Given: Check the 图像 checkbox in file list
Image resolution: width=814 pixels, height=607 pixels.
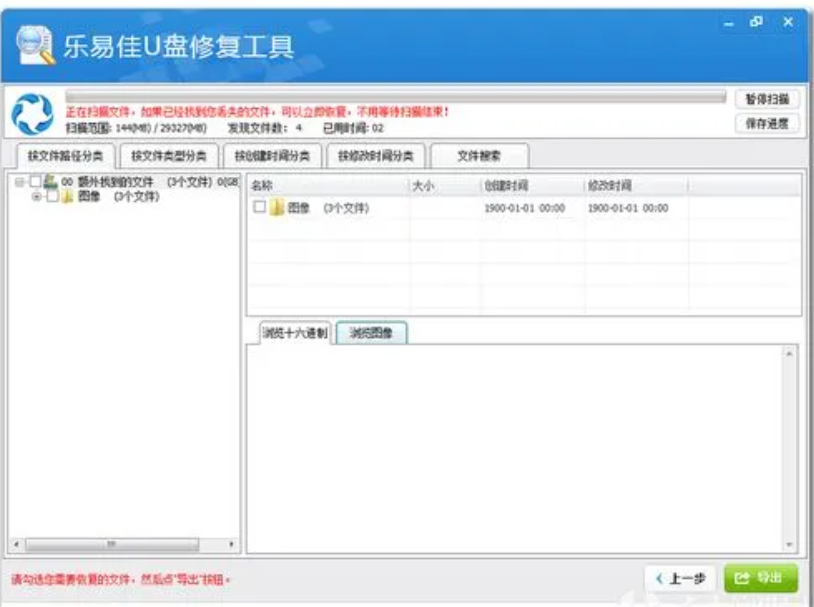Looking at the screenshot, I should (x=260, y=207).
